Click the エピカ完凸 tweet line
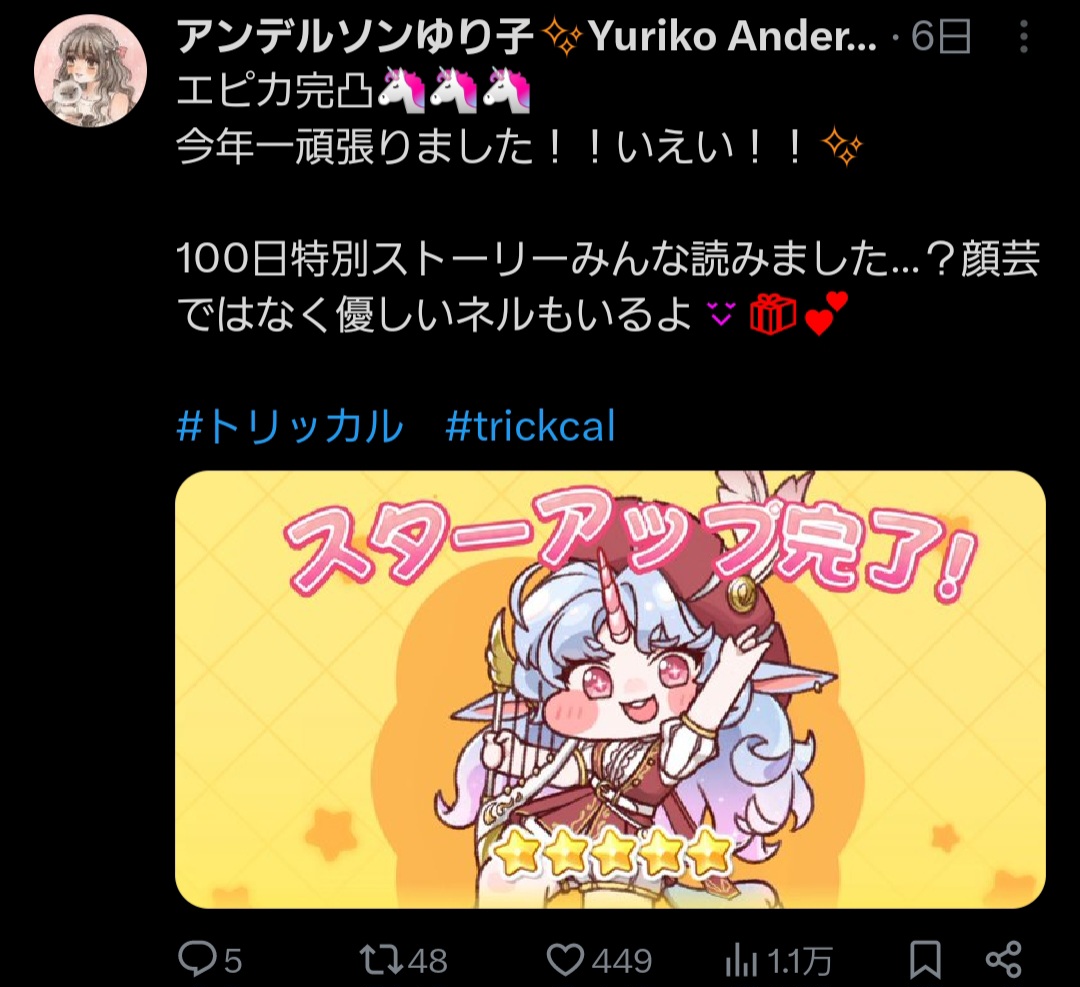The width and height of the screenshot is (1080, 987). click(x=353, y=90)
